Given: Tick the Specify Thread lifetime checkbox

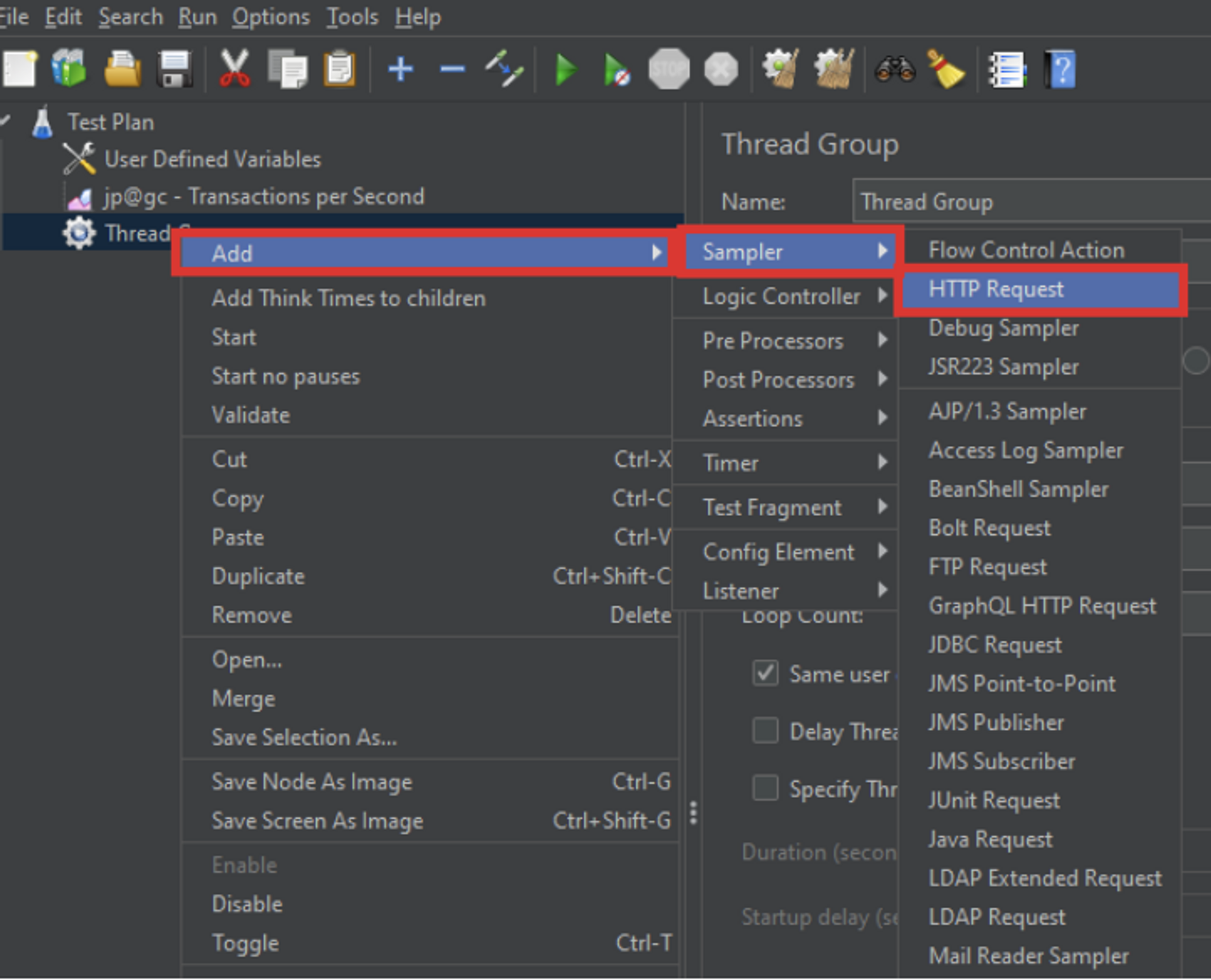Looking at the screenshot, I should pyautogui.click(x=765, y=788).
